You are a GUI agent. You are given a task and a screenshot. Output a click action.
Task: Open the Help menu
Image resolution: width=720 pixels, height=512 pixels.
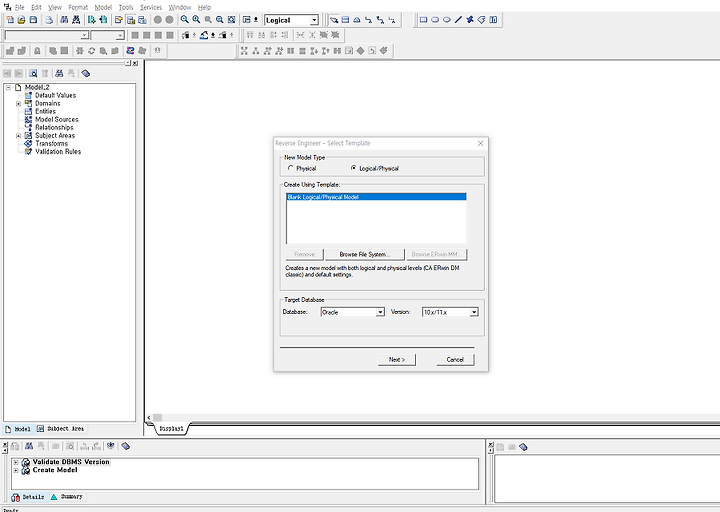[x=204, y=7]
